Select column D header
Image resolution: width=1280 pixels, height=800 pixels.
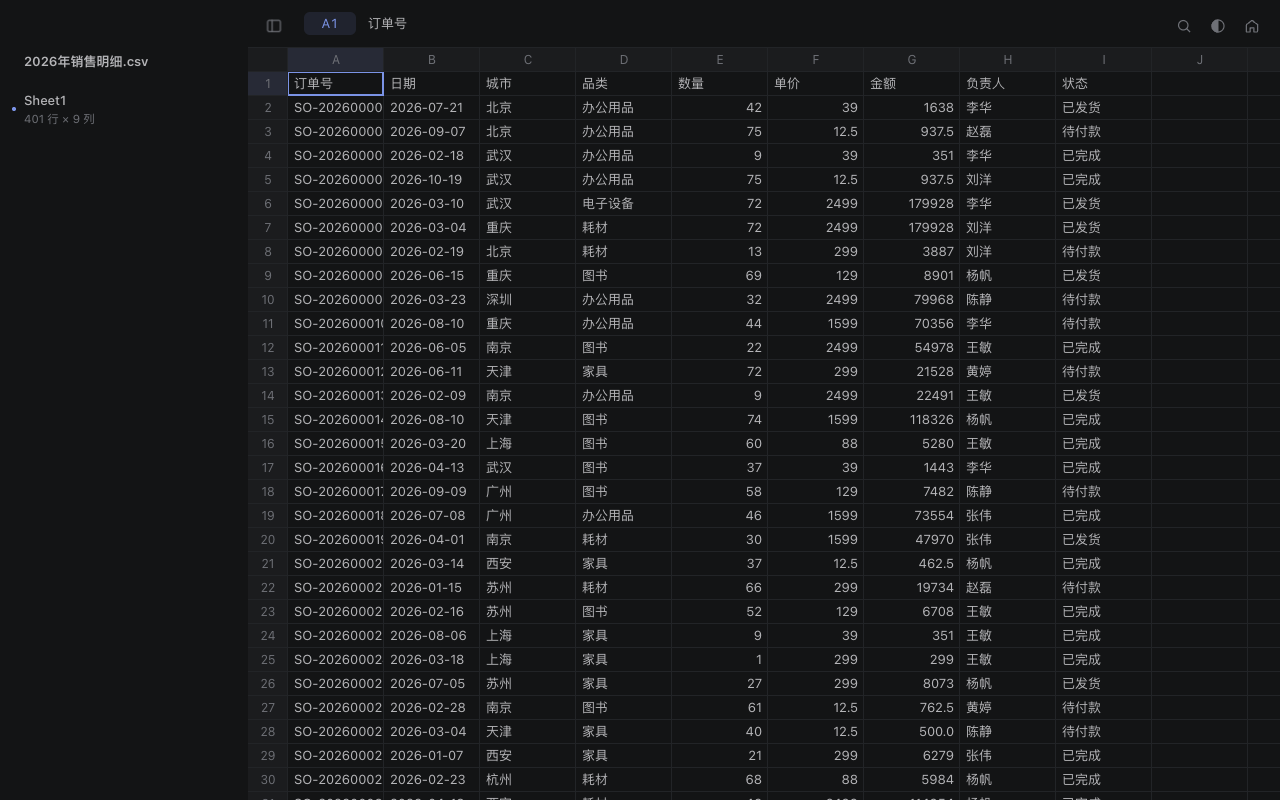[x=624, y=60]
